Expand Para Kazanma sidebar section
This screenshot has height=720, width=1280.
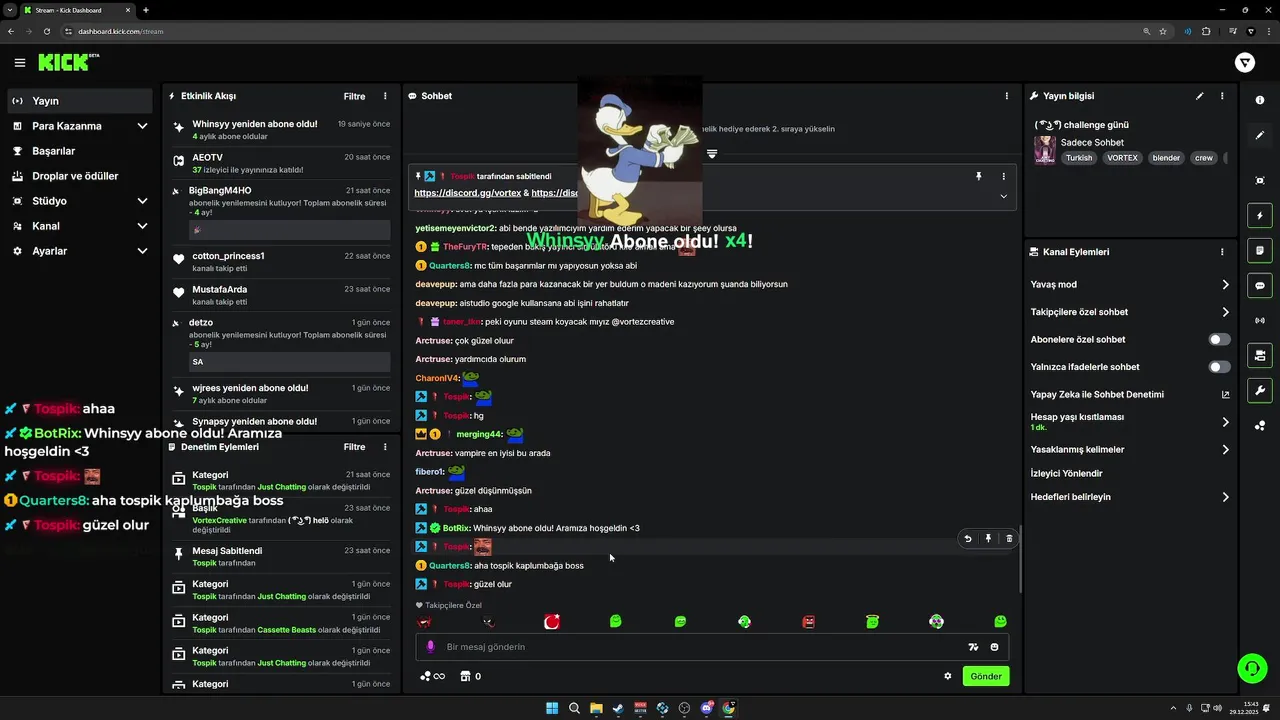click(x=142, y=126)
